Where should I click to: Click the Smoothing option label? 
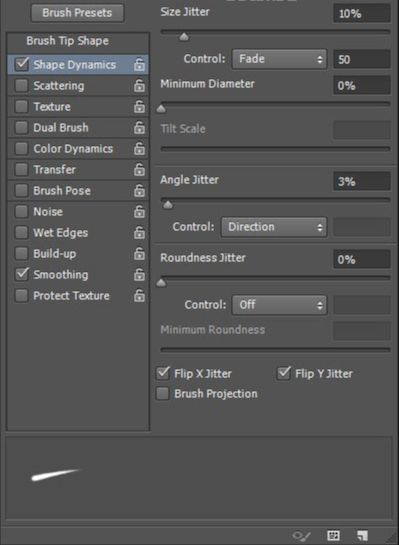61,275
